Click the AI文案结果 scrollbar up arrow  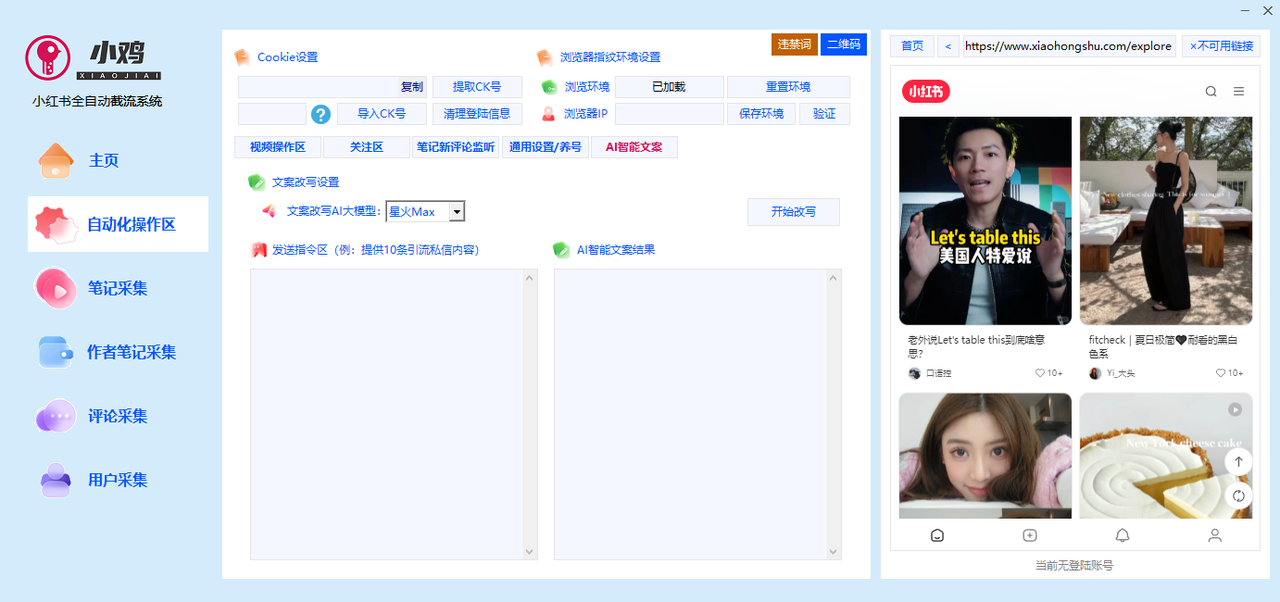click(x=834, y=277)
